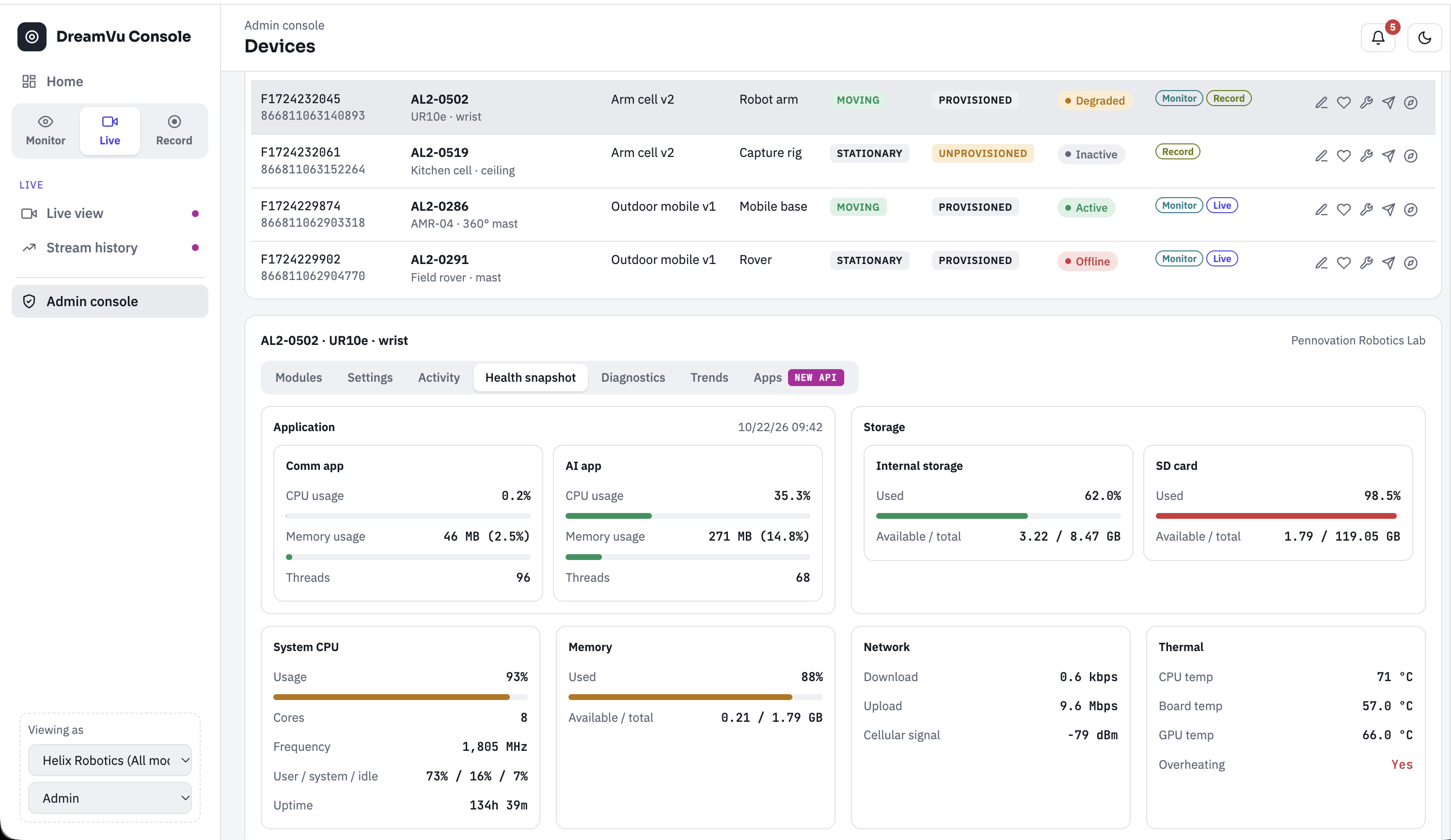The image size is (1451, 840).
Task: Edit device AL2-0519 with pencil icon
Action: pyautogui.click(x=1322, y=156)
